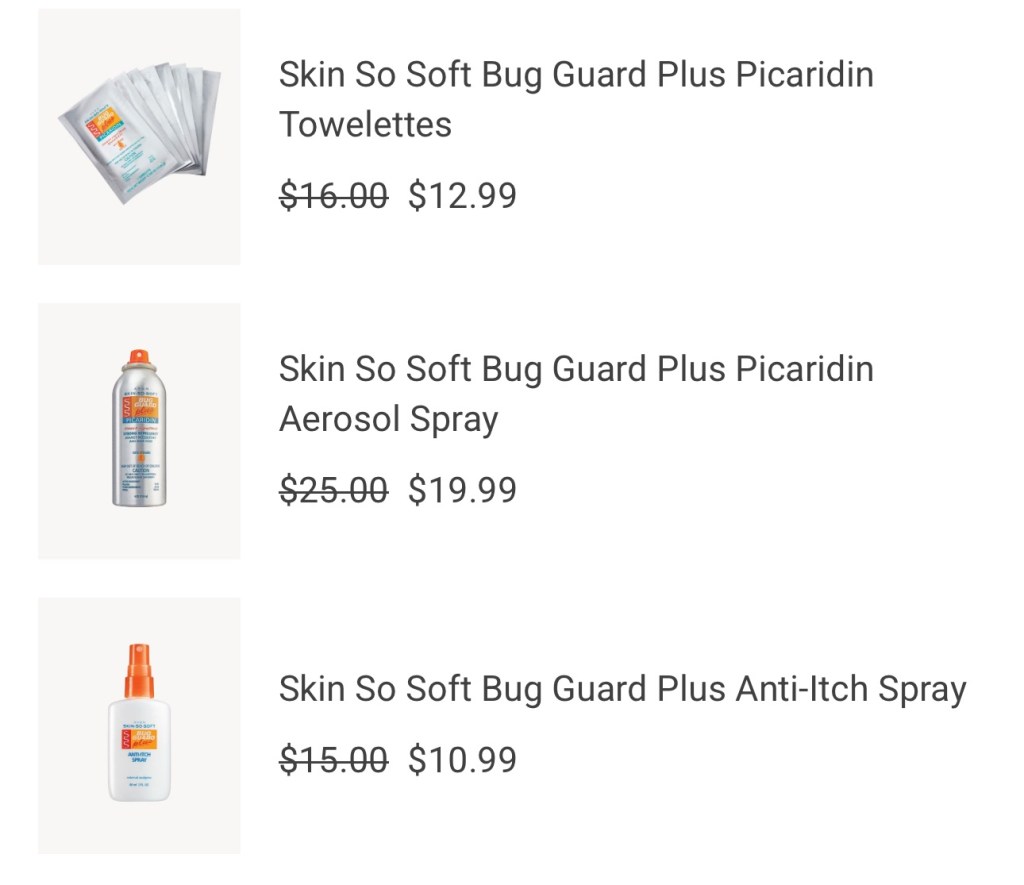Screen dimensions: 1024x885
Task: Click the words "Aerosol Spray" in the second title
Action: [388, 419]
